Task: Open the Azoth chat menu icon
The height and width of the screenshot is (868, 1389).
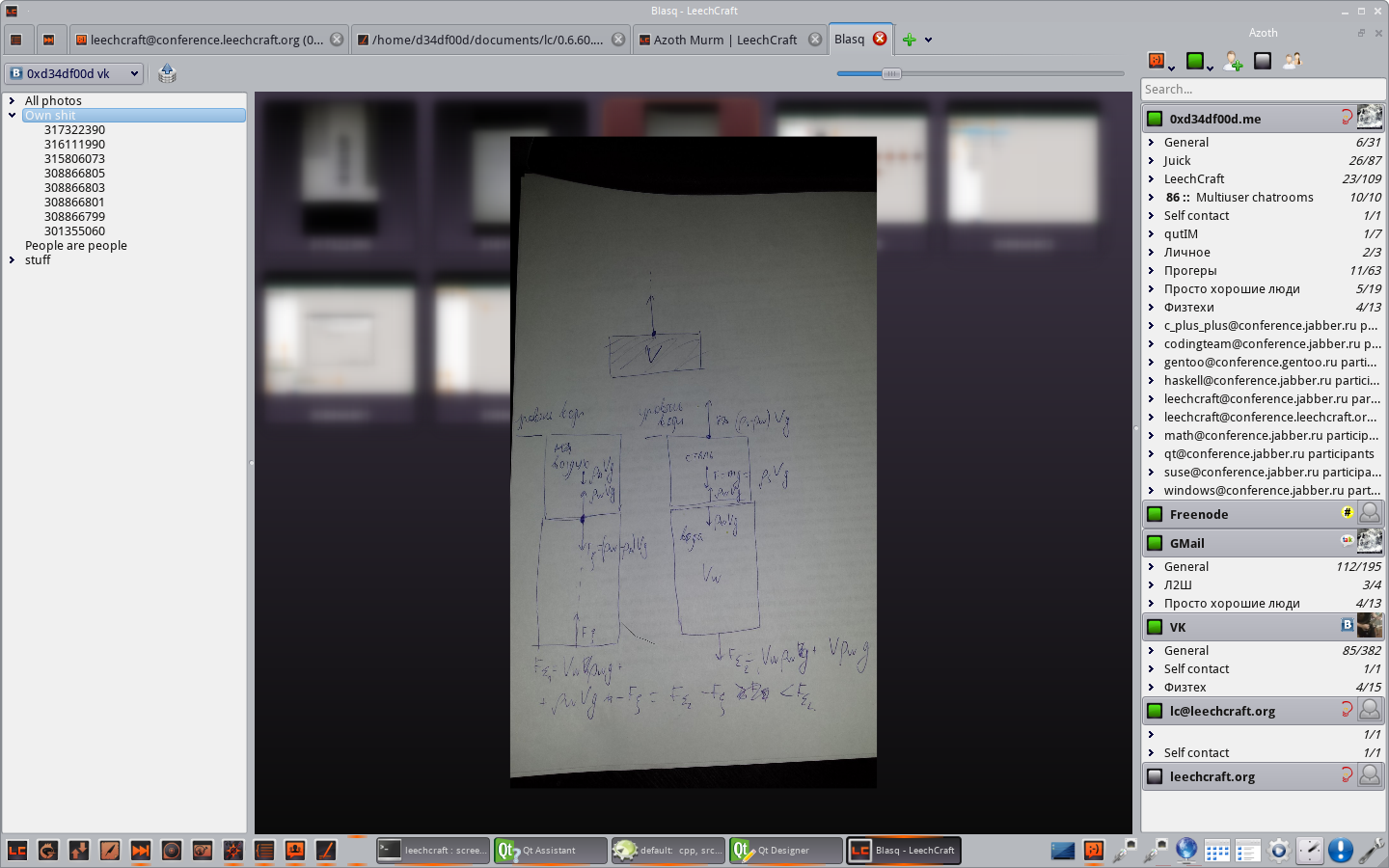Action: click(1157, 61)
